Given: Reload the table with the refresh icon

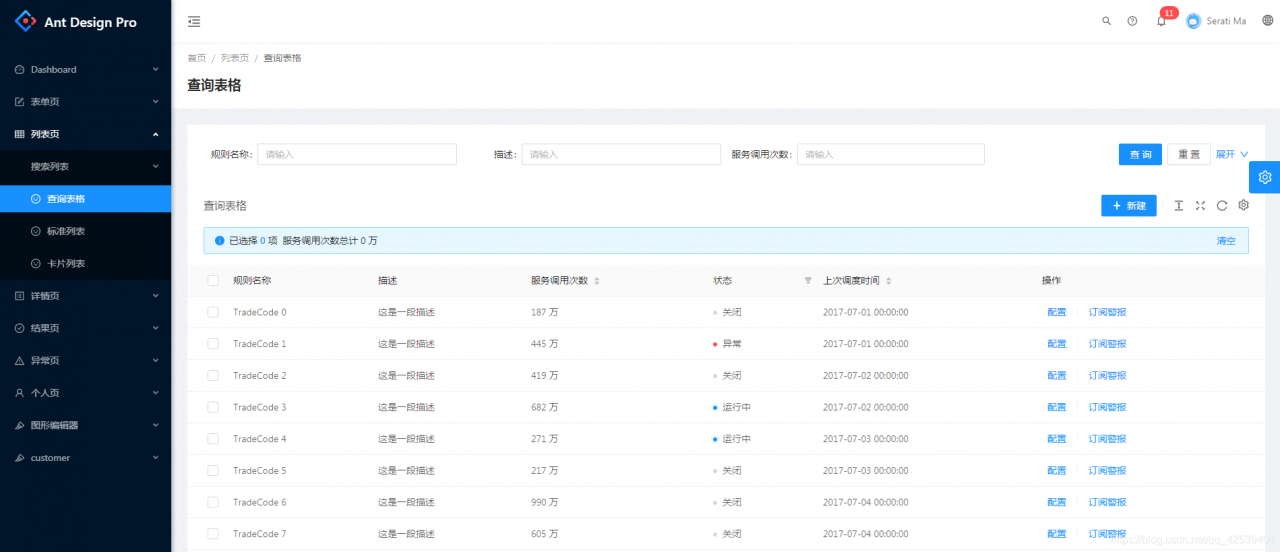Looking at the screenshot, I should [x=1222, y=205].
